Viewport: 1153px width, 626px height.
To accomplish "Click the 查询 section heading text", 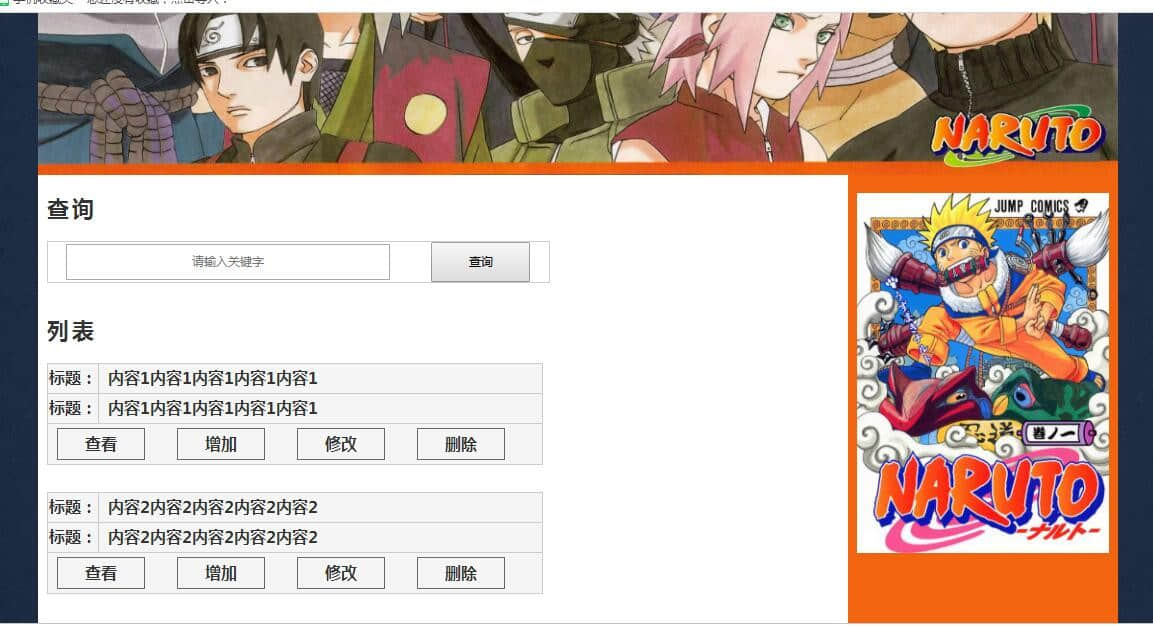I will (x=71, y=210).
